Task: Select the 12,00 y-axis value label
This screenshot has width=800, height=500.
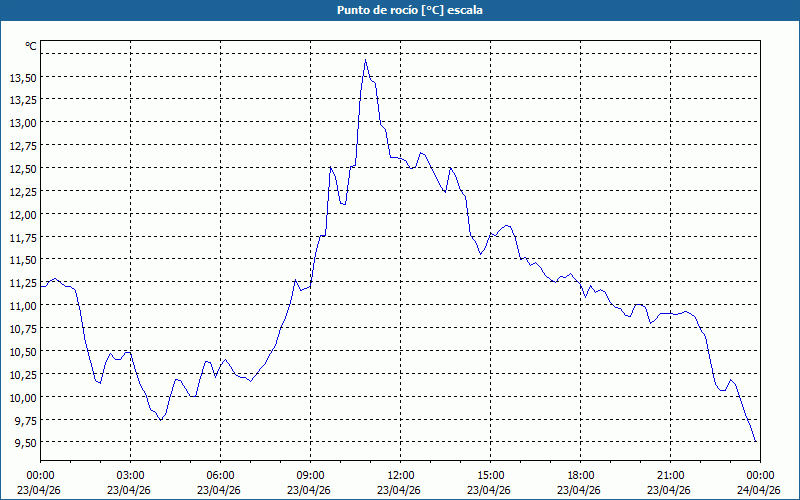Action: tap(23, 214)
